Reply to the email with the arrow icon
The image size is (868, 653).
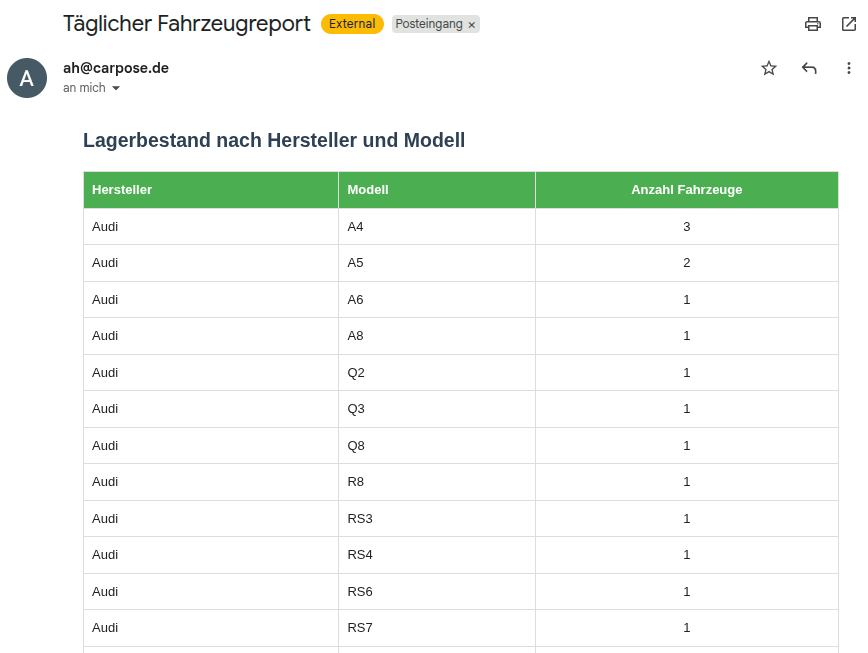coord(809,68)
